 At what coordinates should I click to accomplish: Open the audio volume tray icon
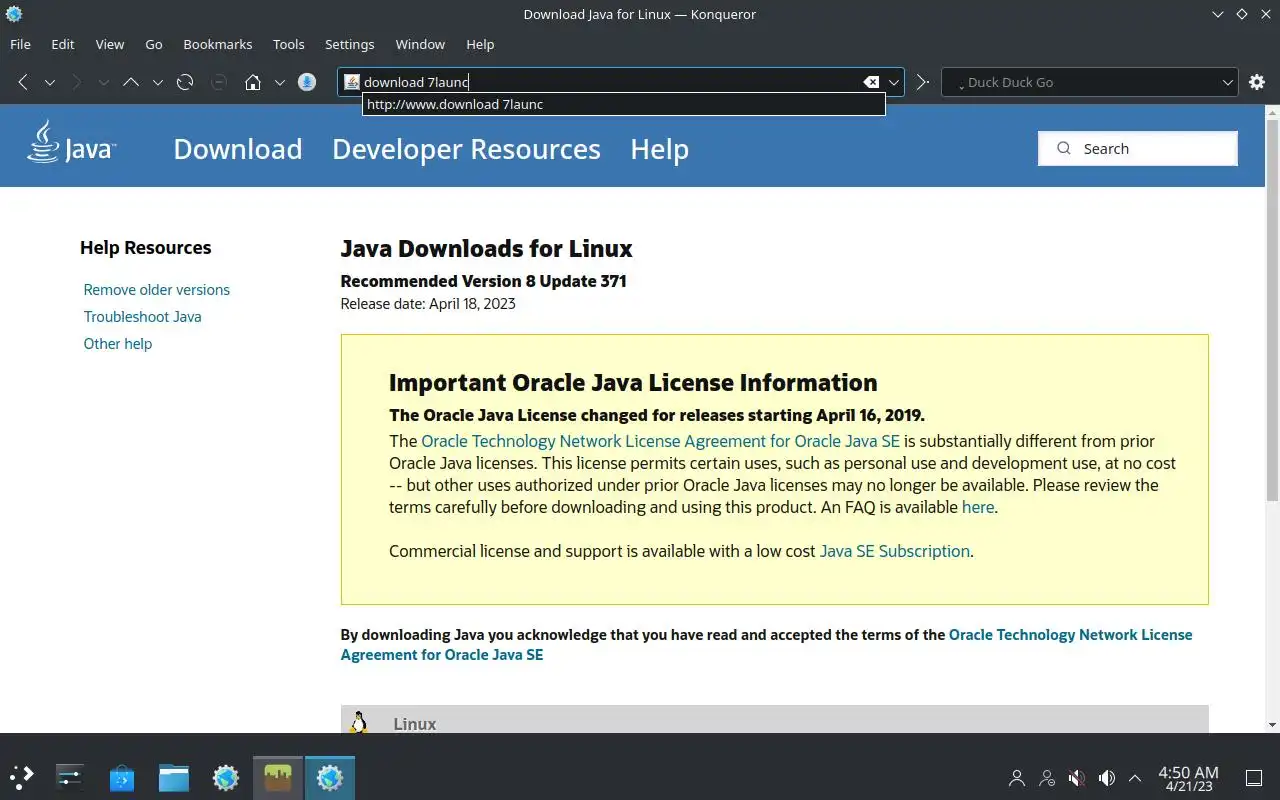pyautogui.click(x=1107, y=777)
